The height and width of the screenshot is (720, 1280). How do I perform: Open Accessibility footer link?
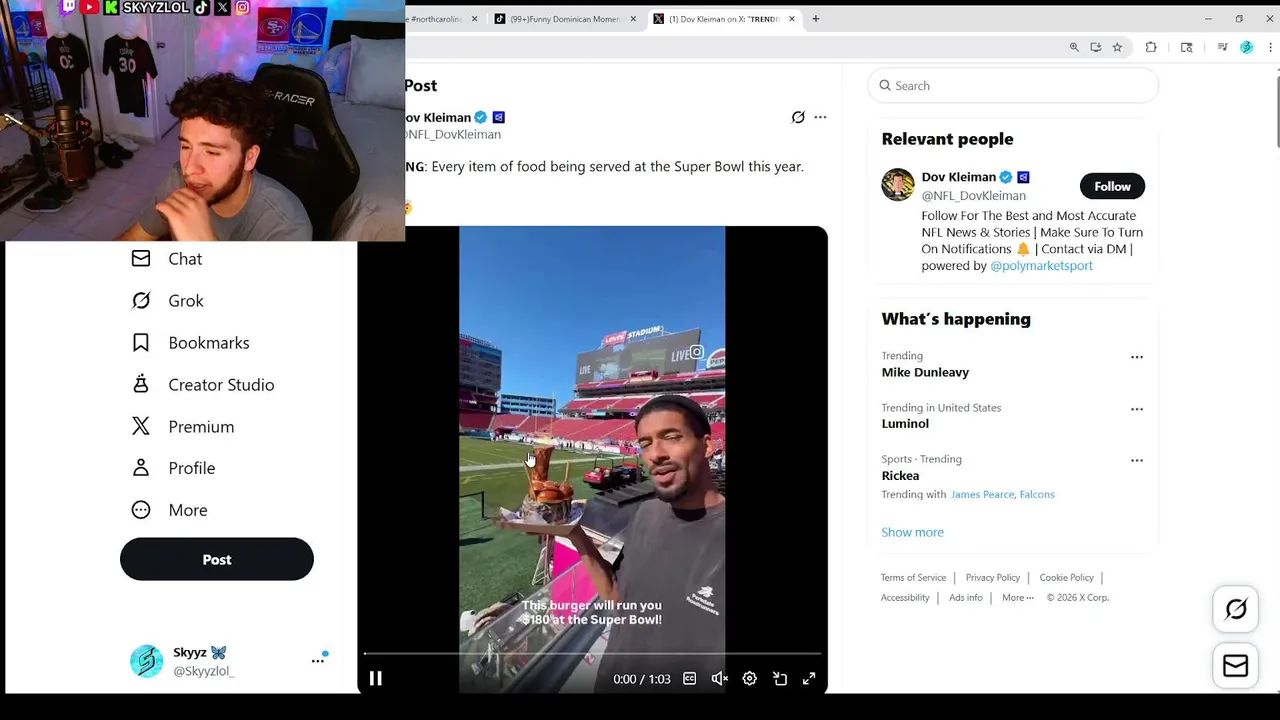(905, 598)
